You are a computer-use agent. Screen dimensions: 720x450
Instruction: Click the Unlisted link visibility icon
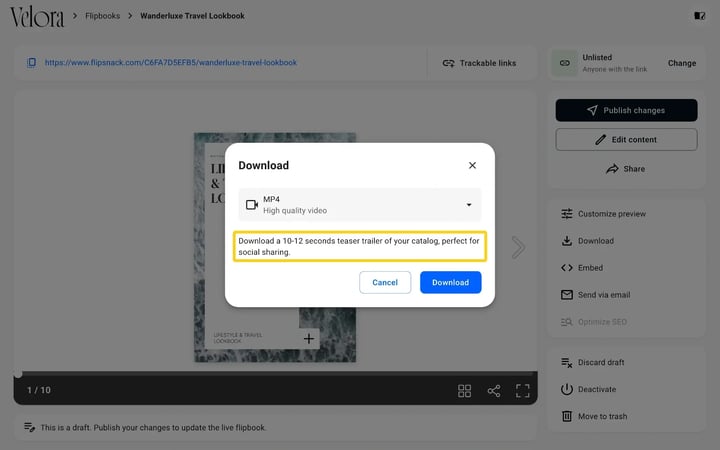click(565, 63)
